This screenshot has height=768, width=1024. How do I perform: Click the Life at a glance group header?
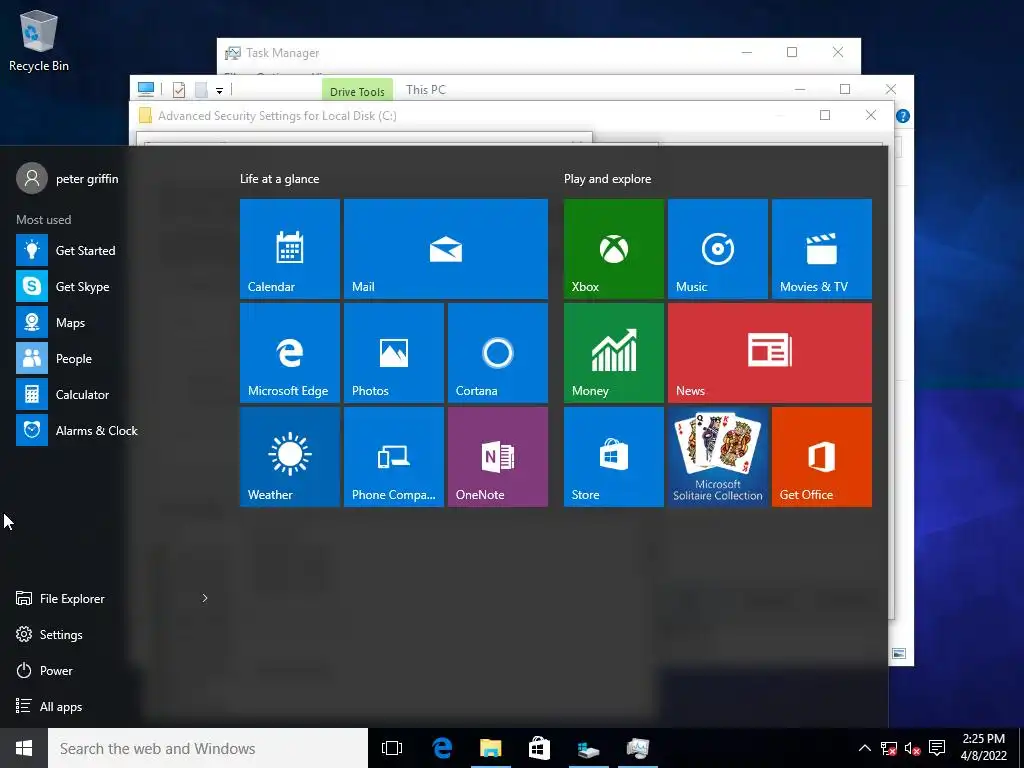pos(280,178)
